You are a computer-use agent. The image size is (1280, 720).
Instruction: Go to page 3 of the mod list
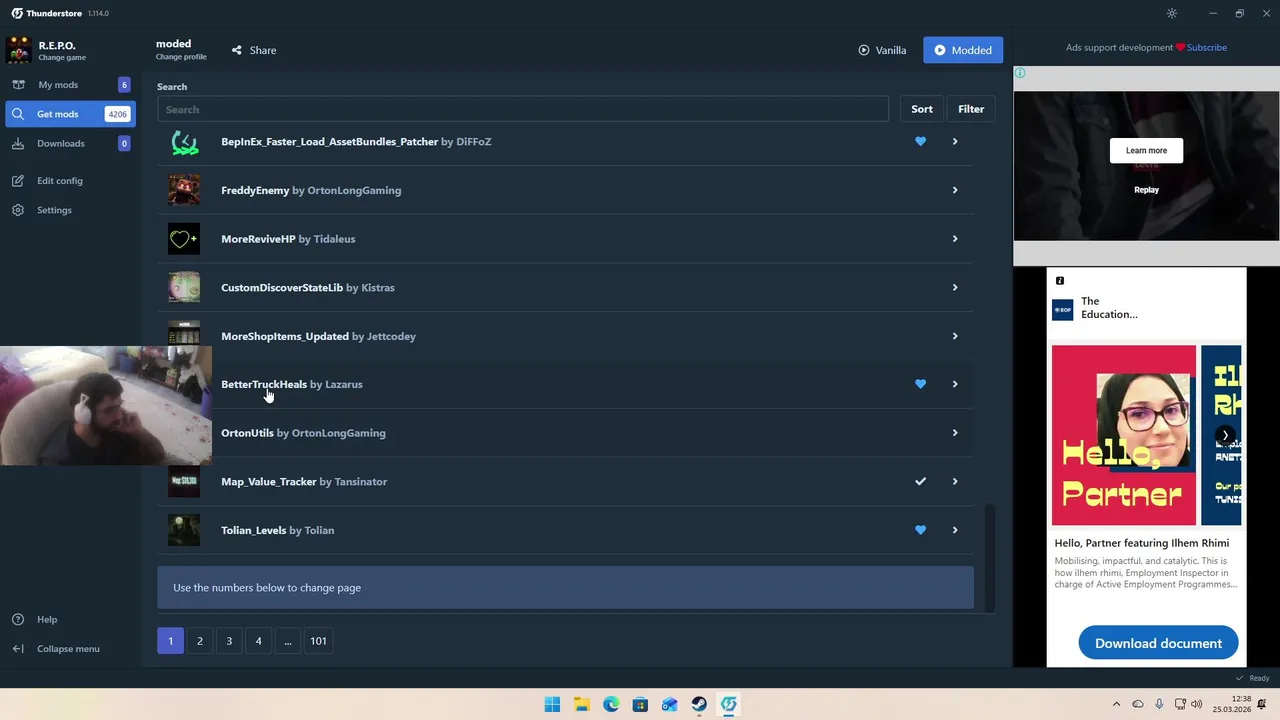229,641
